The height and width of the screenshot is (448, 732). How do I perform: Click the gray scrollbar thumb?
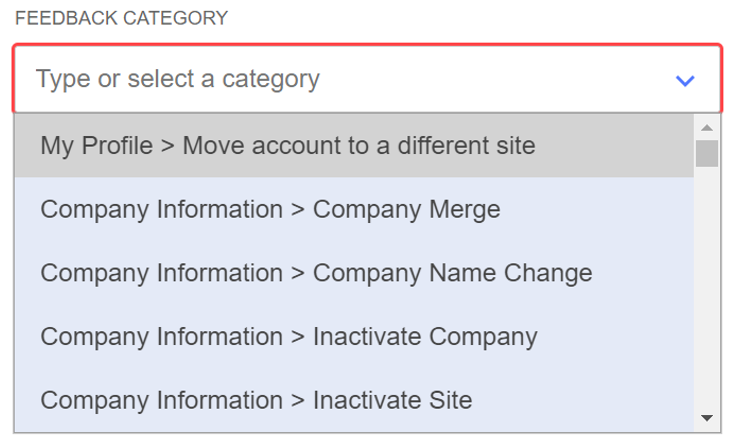click(x=707, y=153)
